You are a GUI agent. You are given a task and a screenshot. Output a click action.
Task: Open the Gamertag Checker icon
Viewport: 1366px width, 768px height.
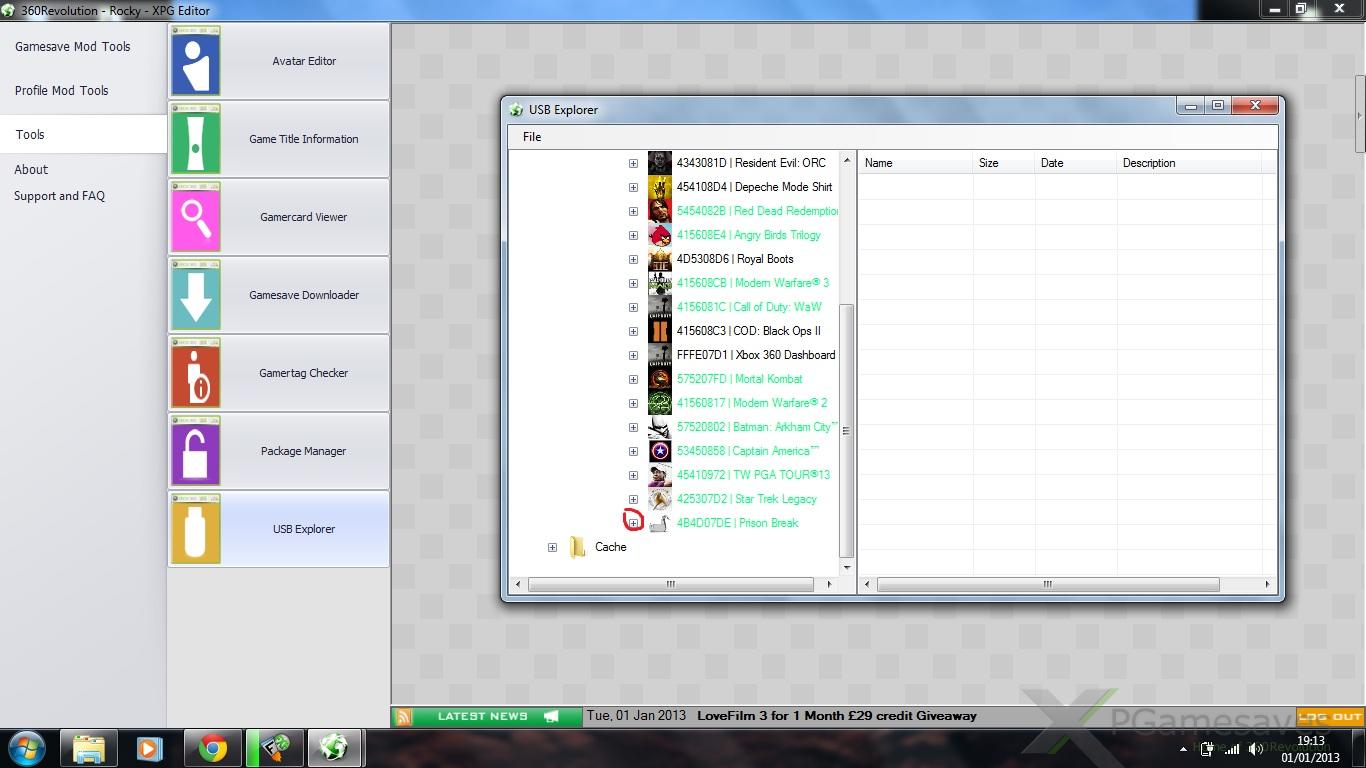196,373
